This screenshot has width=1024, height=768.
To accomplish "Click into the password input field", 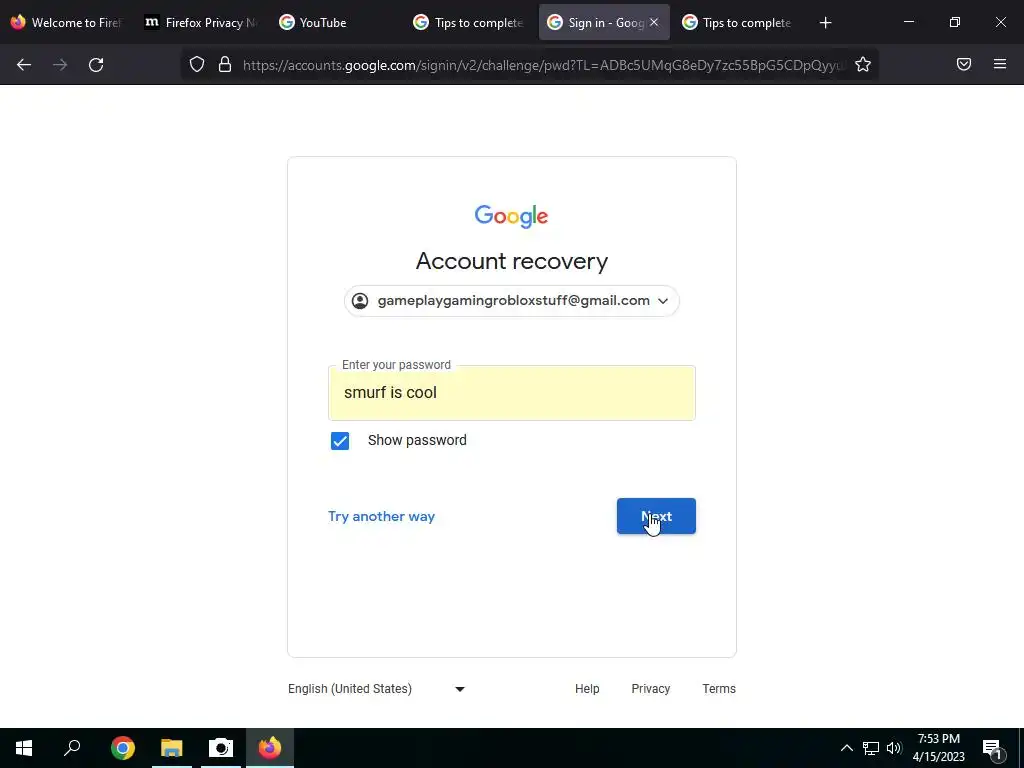I will pos(512,393).
